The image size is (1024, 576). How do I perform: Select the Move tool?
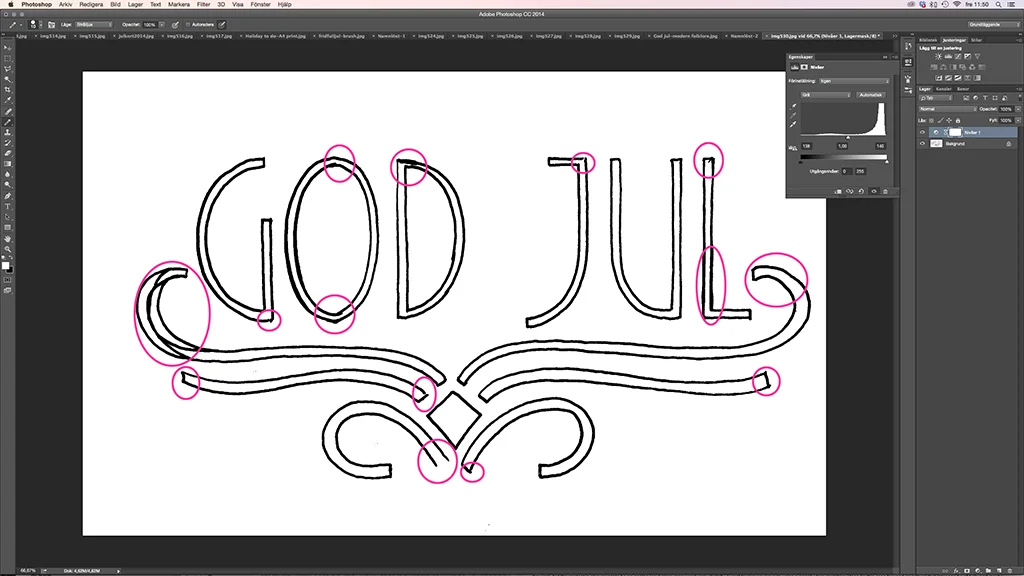click(x=8, y=48)
